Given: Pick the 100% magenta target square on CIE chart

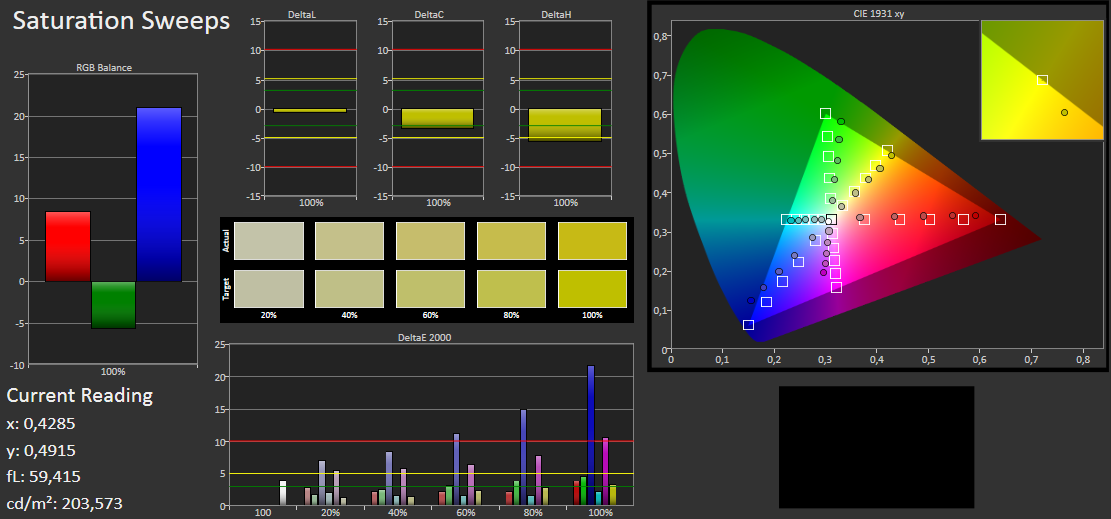Looking at the screenshot, I should pos(837,287).
